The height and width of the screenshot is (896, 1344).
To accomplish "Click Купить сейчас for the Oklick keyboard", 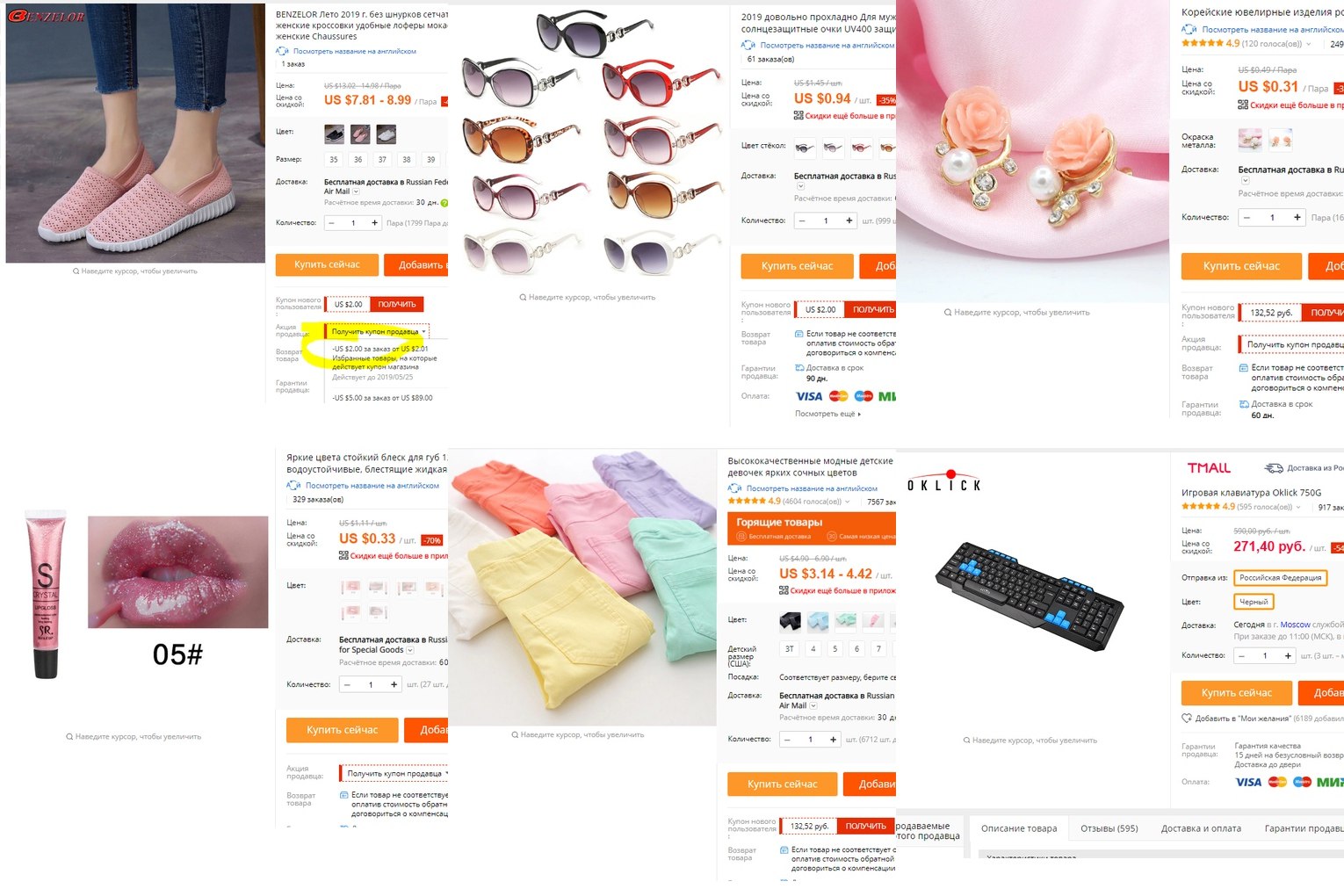I will (x=1237, y=693).
